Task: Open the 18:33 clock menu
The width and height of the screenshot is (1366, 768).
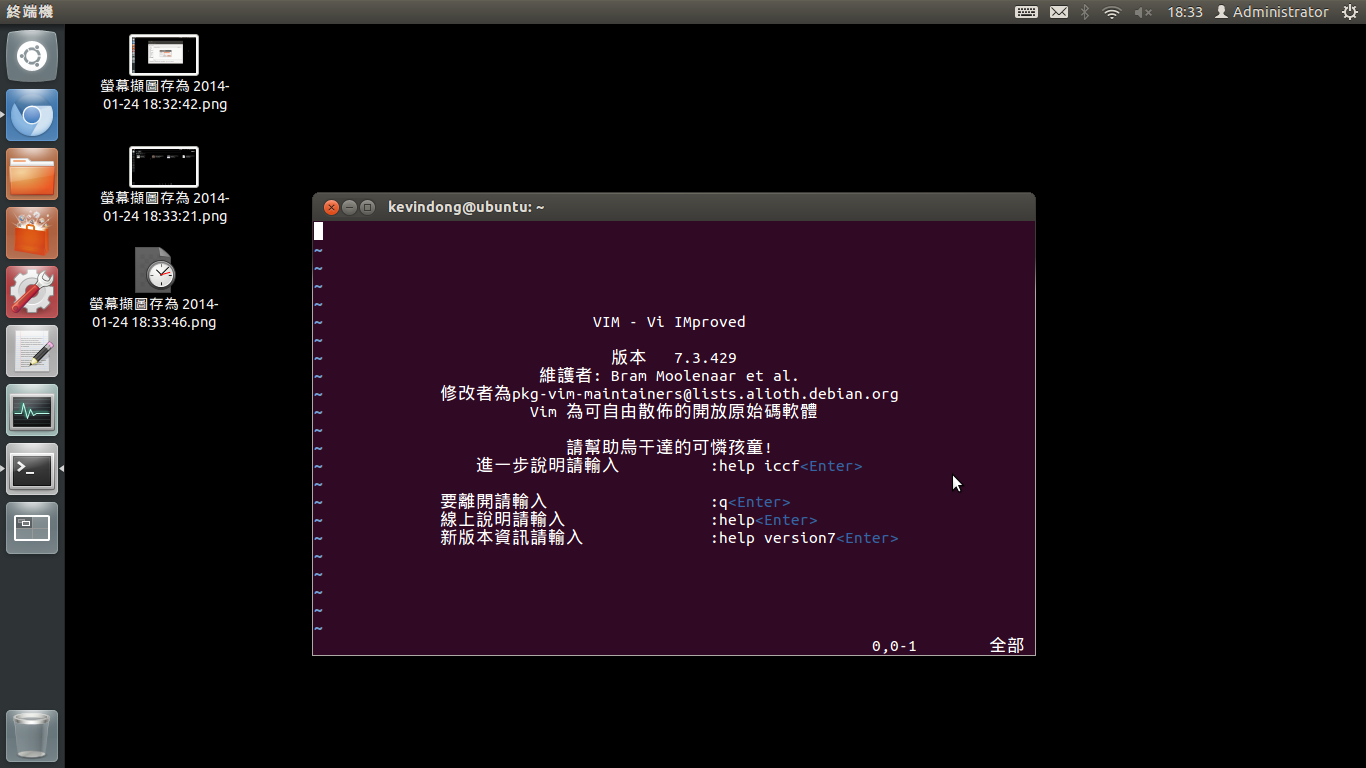Action: click(1185, 12)
